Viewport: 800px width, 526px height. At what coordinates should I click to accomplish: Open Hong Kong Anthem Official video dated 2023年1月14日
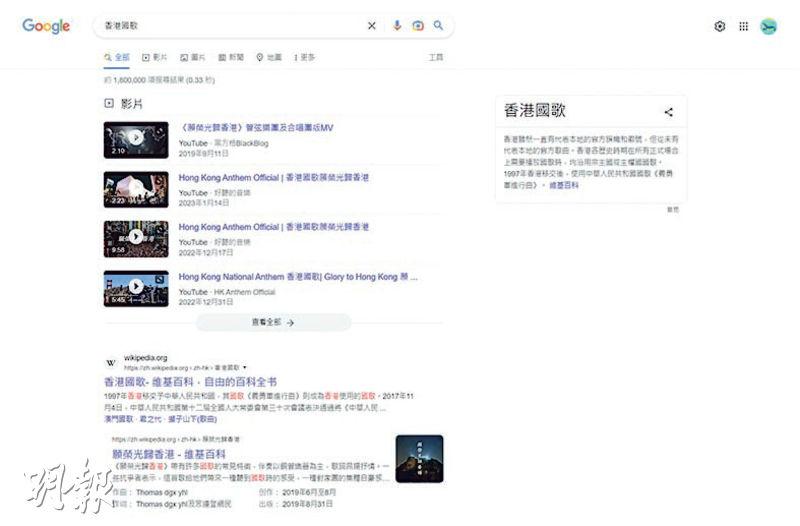pos(273,178)
